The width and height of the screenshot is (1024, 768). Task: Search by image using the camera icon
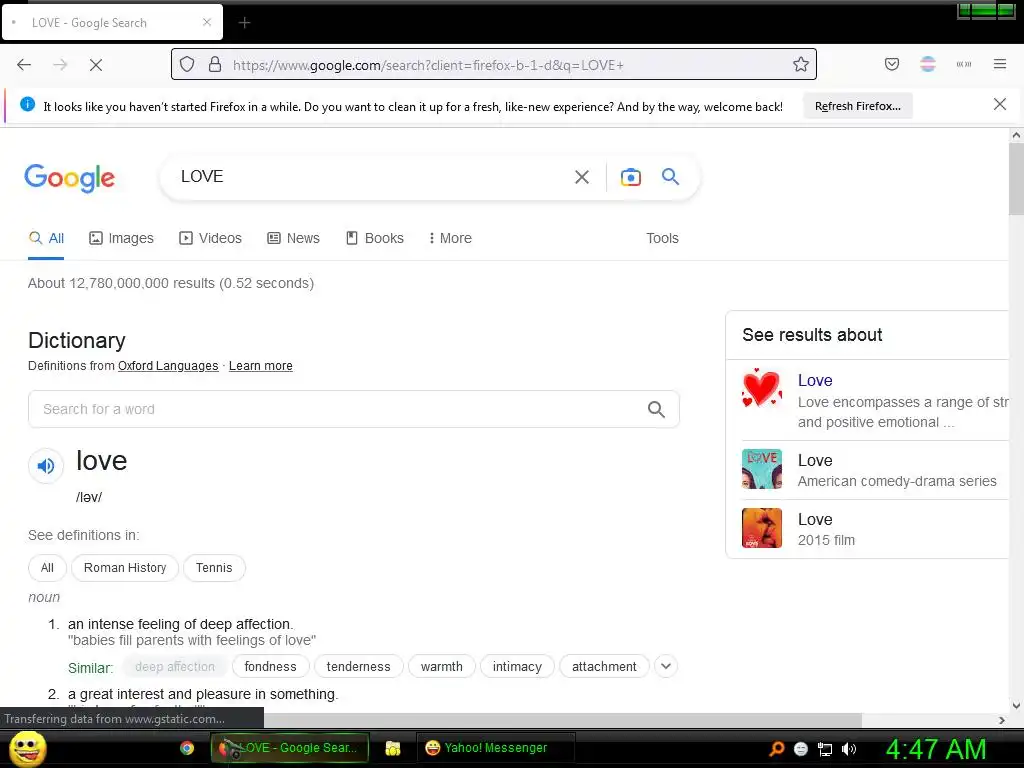point(630,177)
